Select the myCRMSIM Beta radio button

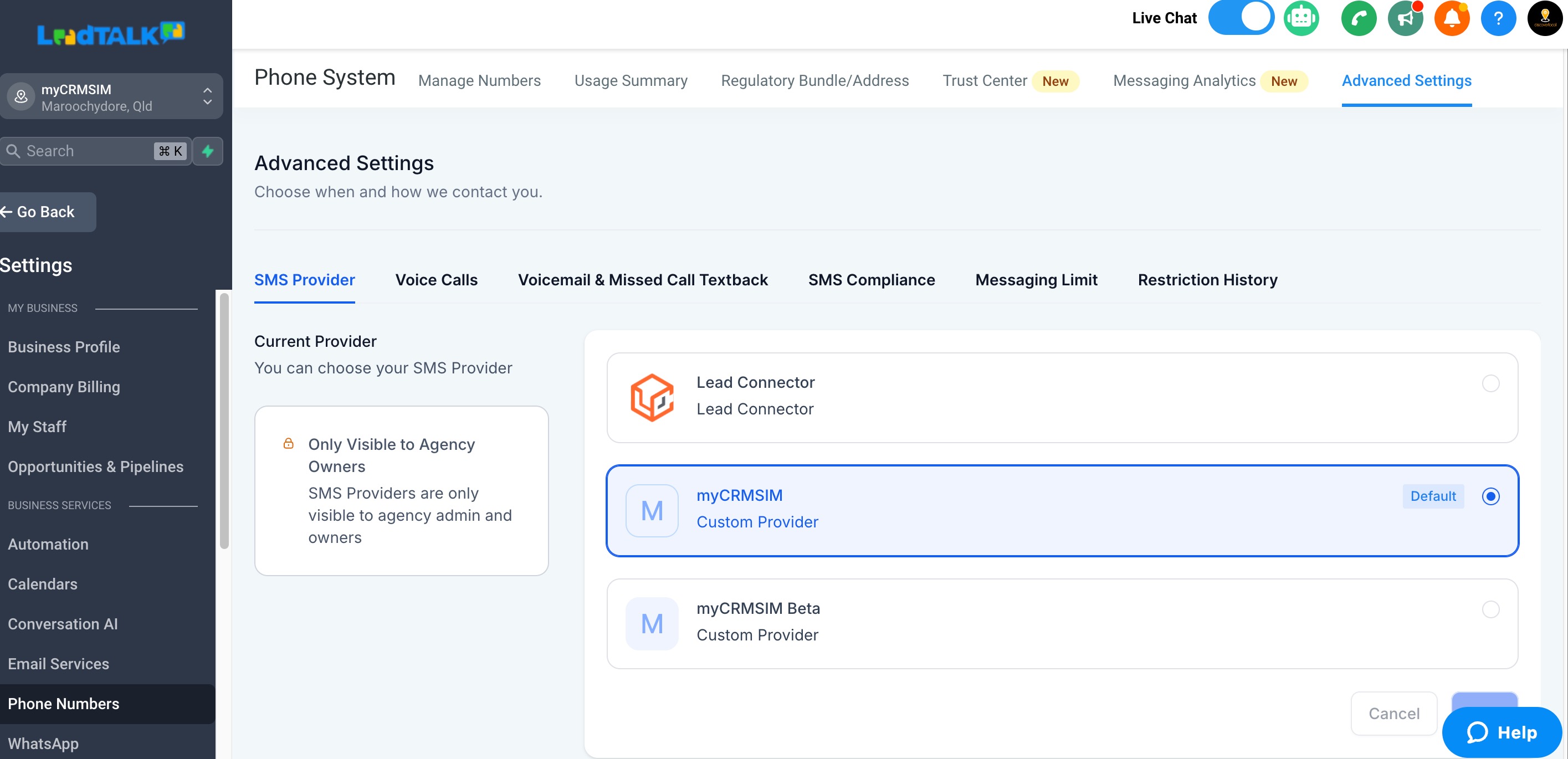pyautogui.click(x=1490, y=609)
